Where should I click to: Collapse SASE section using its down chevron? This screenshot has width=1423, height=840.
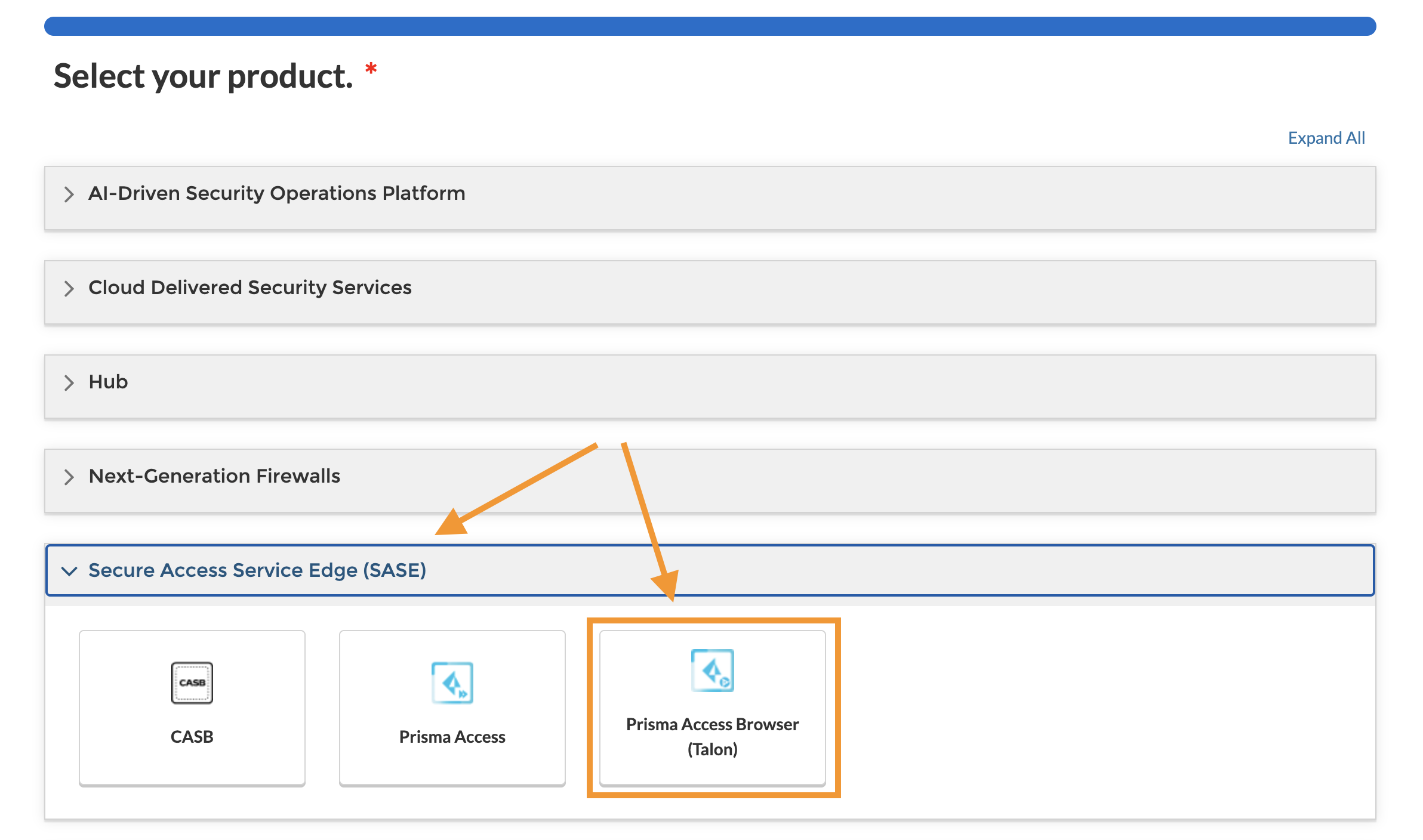pos(69,571)
